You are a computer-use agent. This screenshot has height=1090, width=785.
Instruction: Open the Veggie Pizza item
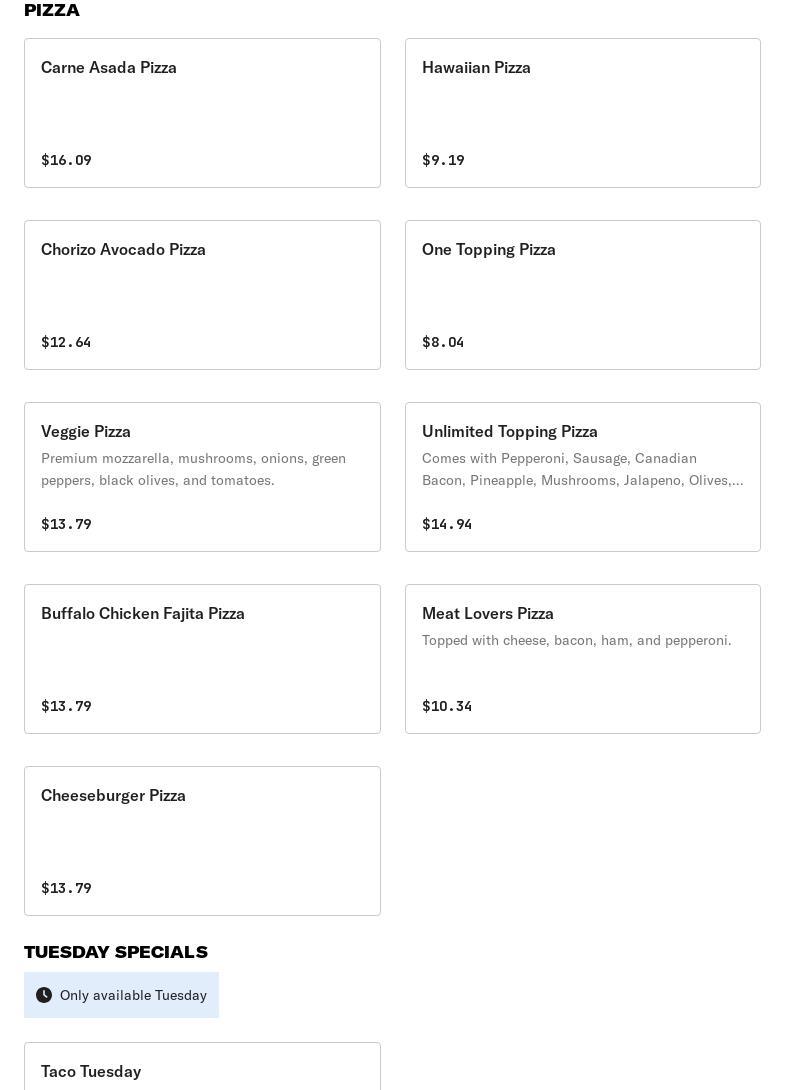tap(202, 477)
